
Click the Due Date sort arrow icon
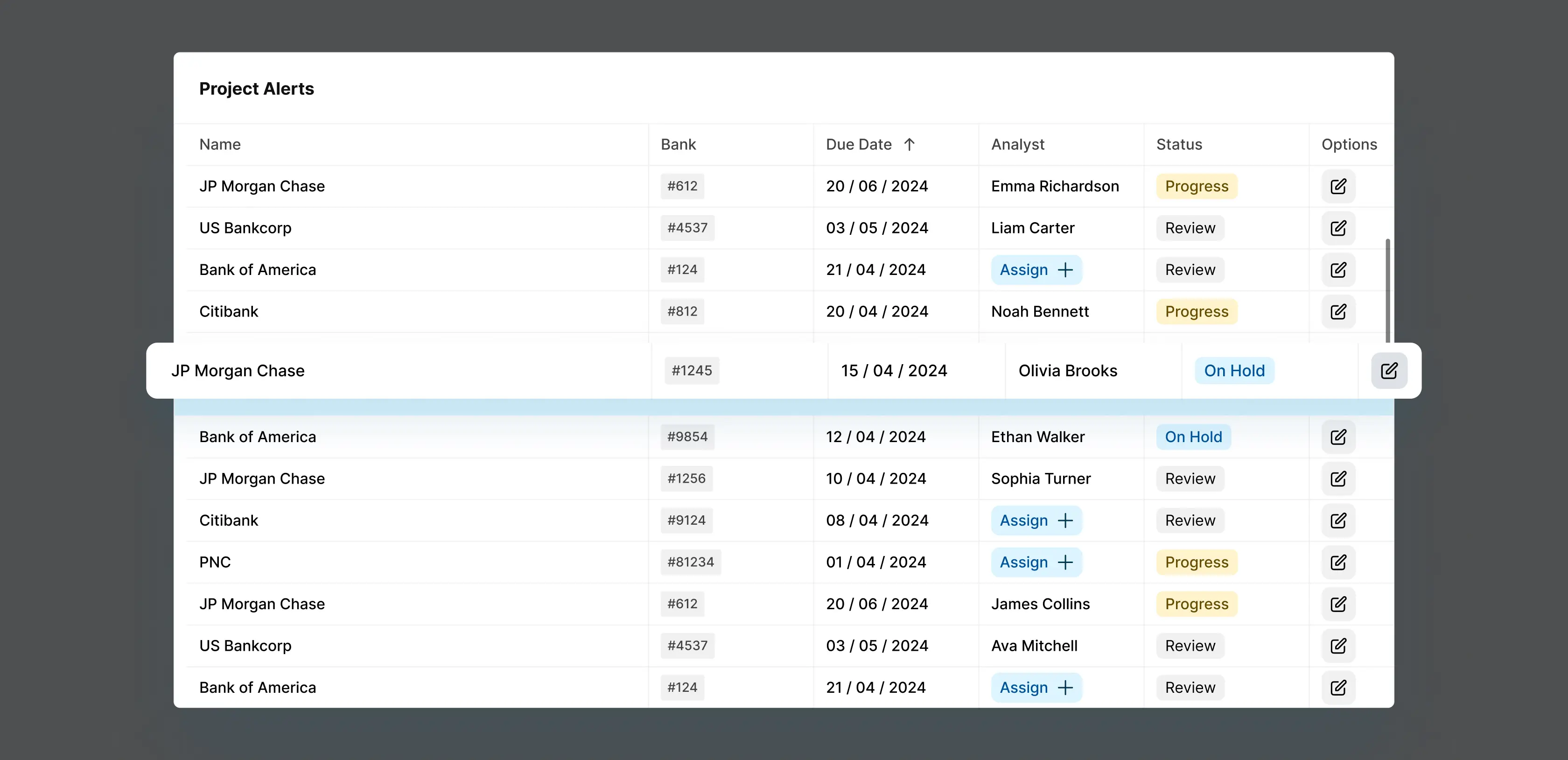coord(910,144)
